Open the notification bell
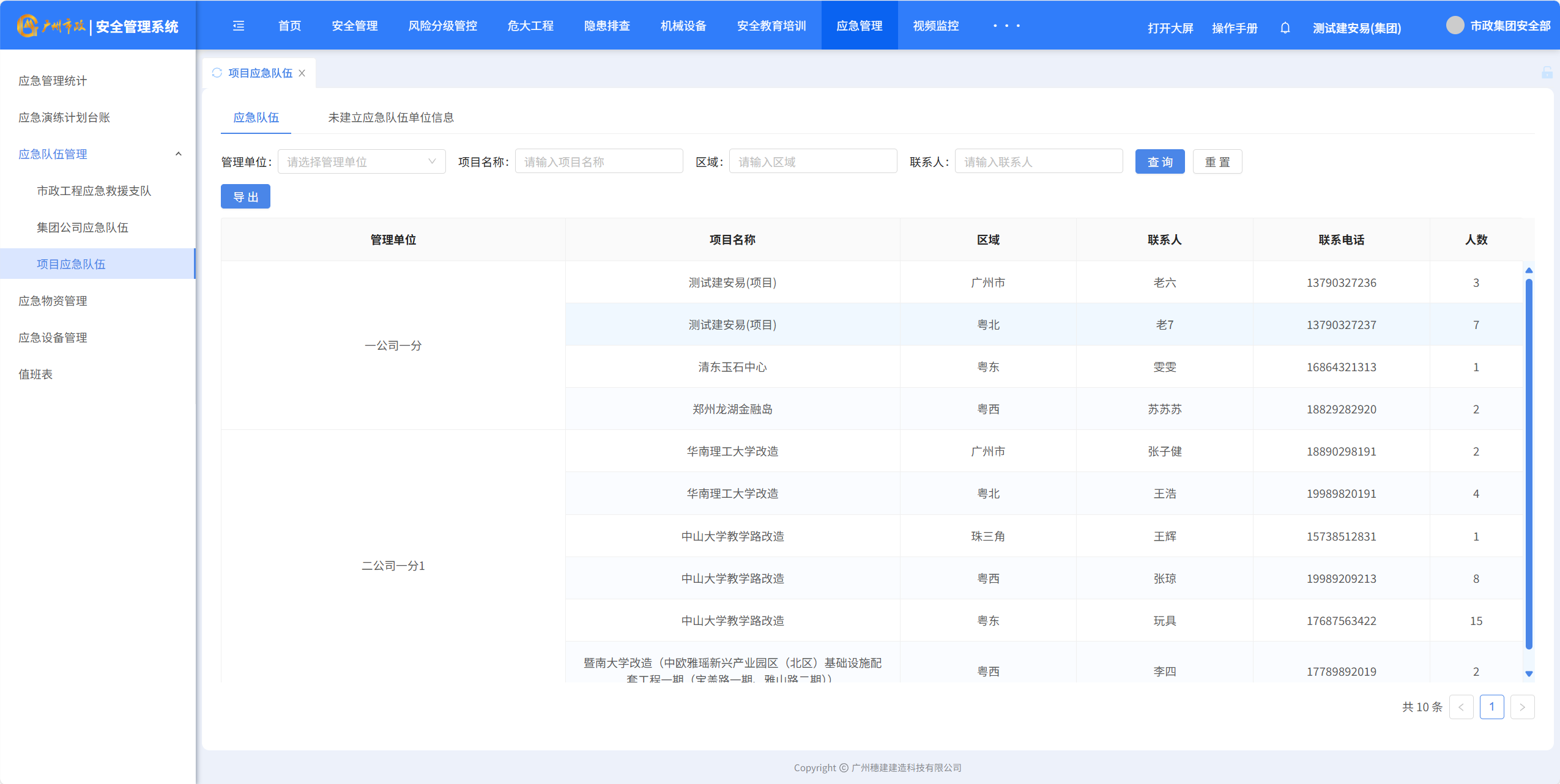The image size is (1560, 784). pos(1285,28)
